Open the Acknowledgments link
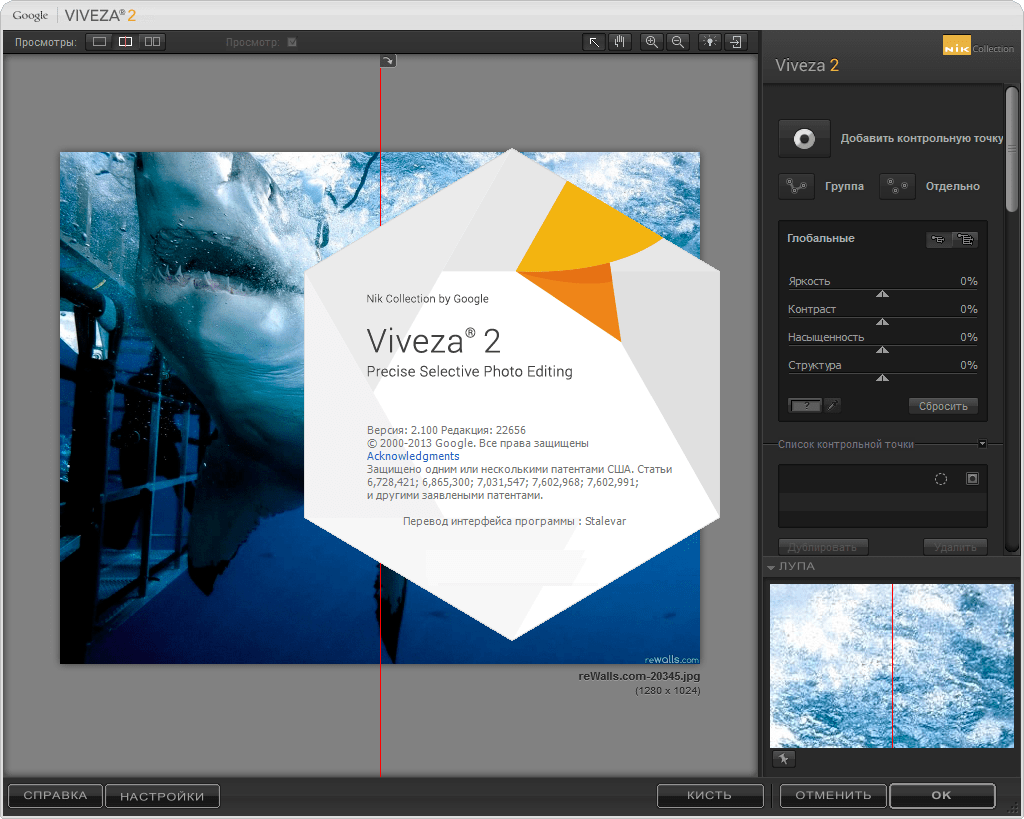The width and height of the screenshot is (1024, 819). coord(413,456)
